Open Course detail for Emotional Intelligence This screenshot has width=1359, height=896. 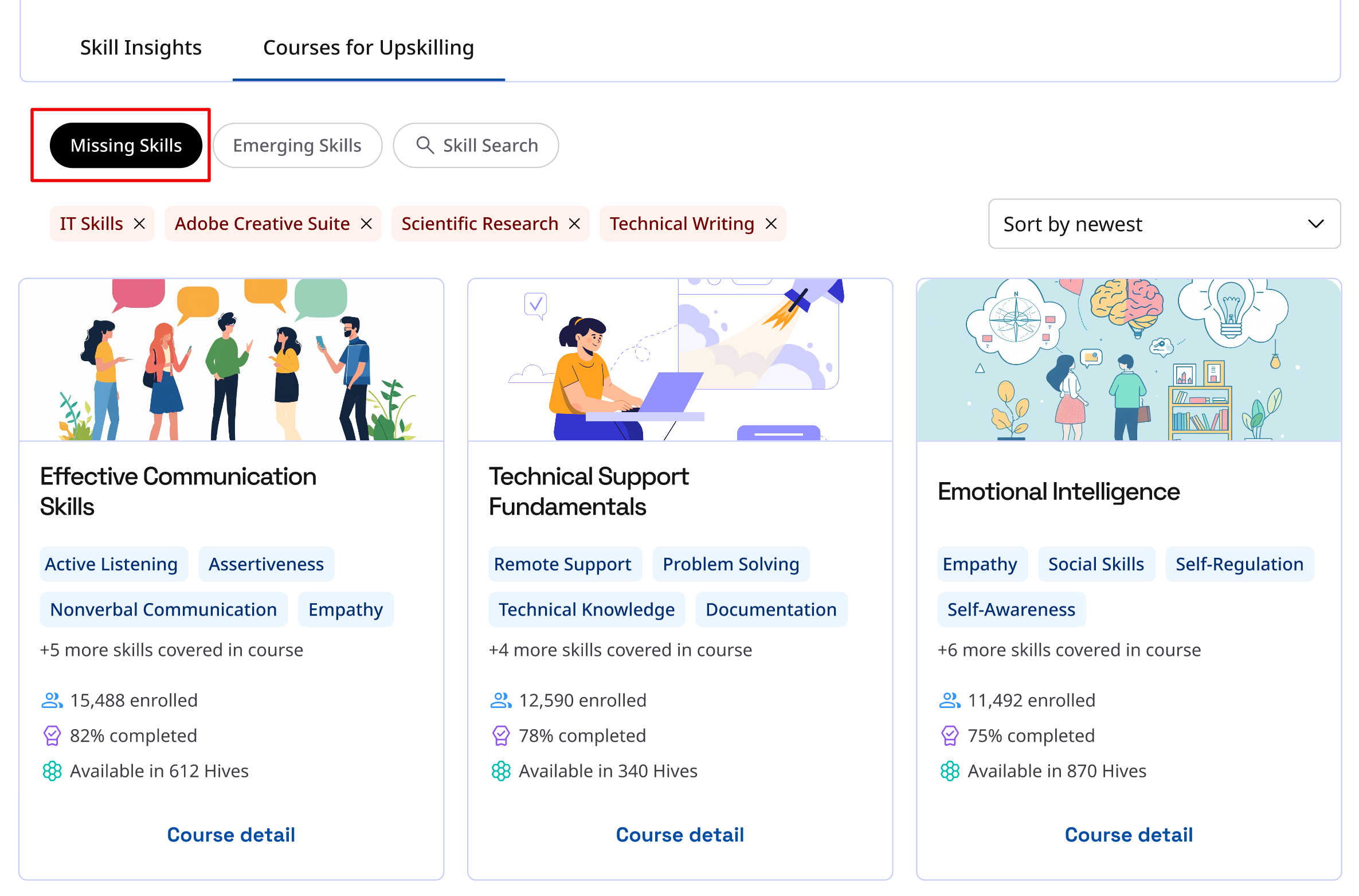(1129, 835)
